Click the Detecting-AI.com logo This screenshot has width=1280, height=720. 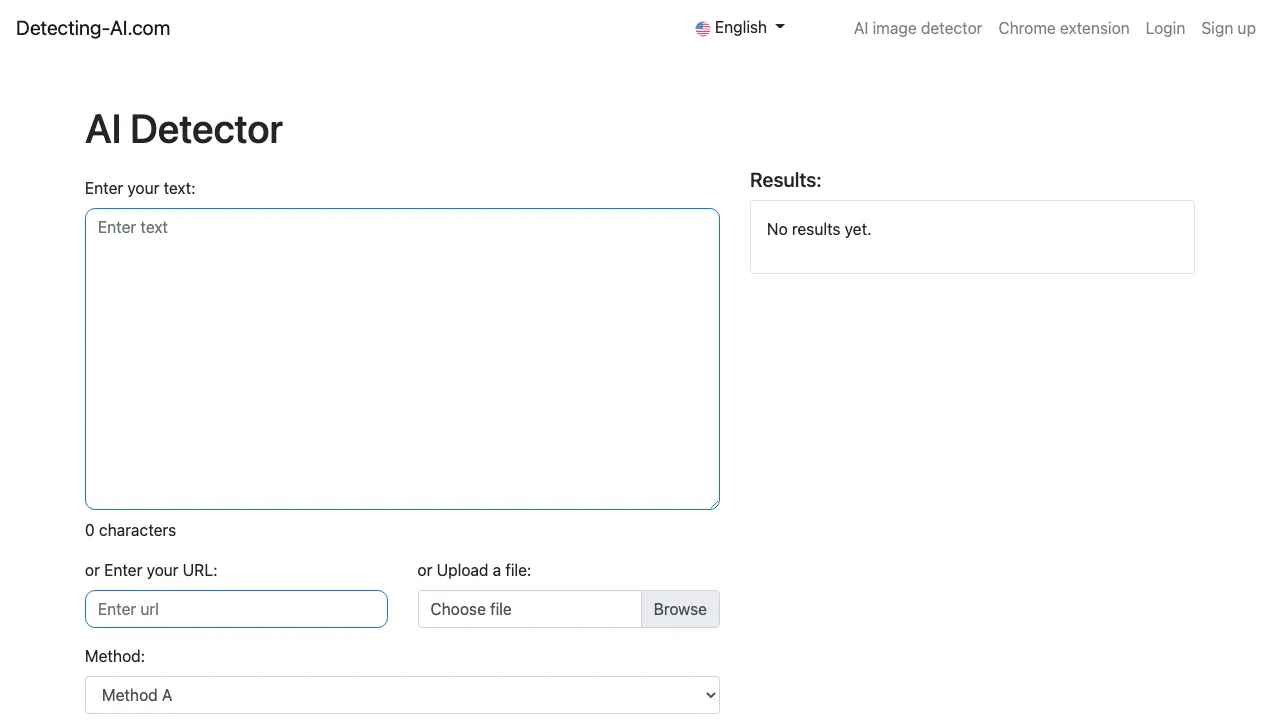tap(92, 27)
